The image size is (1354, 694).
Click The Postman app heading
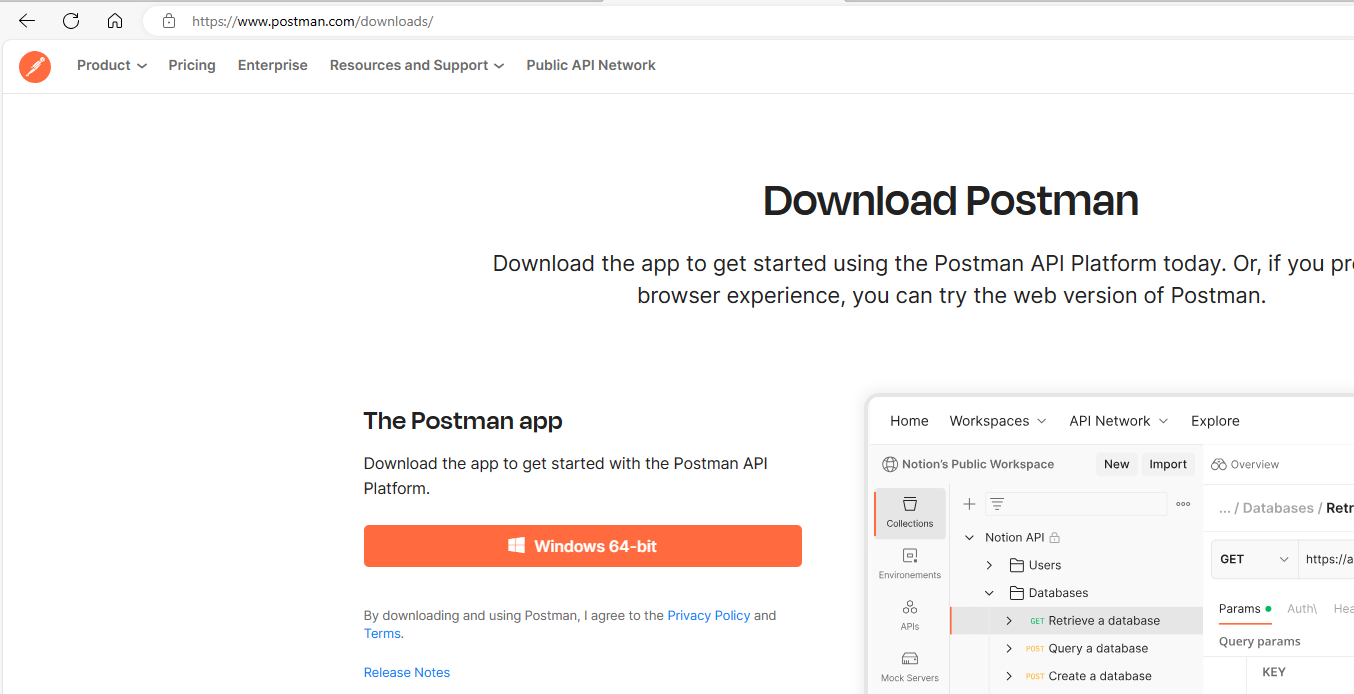(463, 421)
